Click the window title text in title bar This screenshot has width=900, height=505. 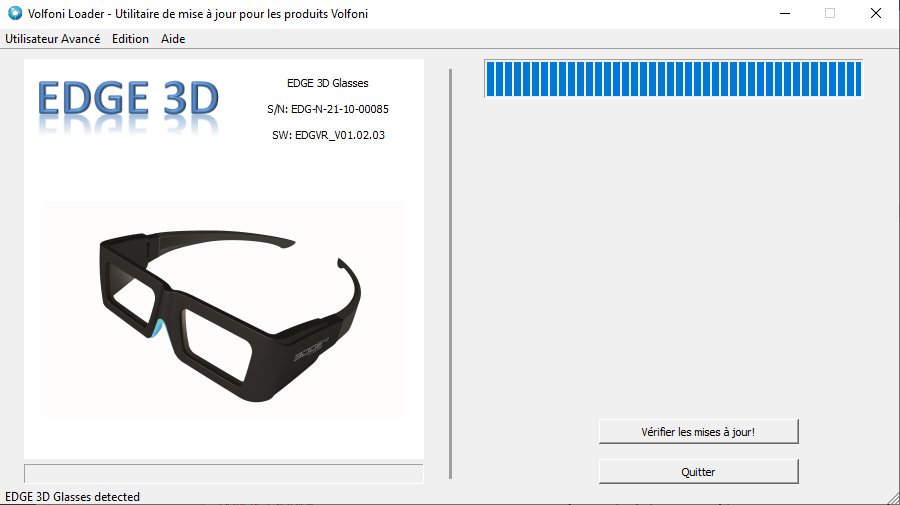click(x=197, y=13)
